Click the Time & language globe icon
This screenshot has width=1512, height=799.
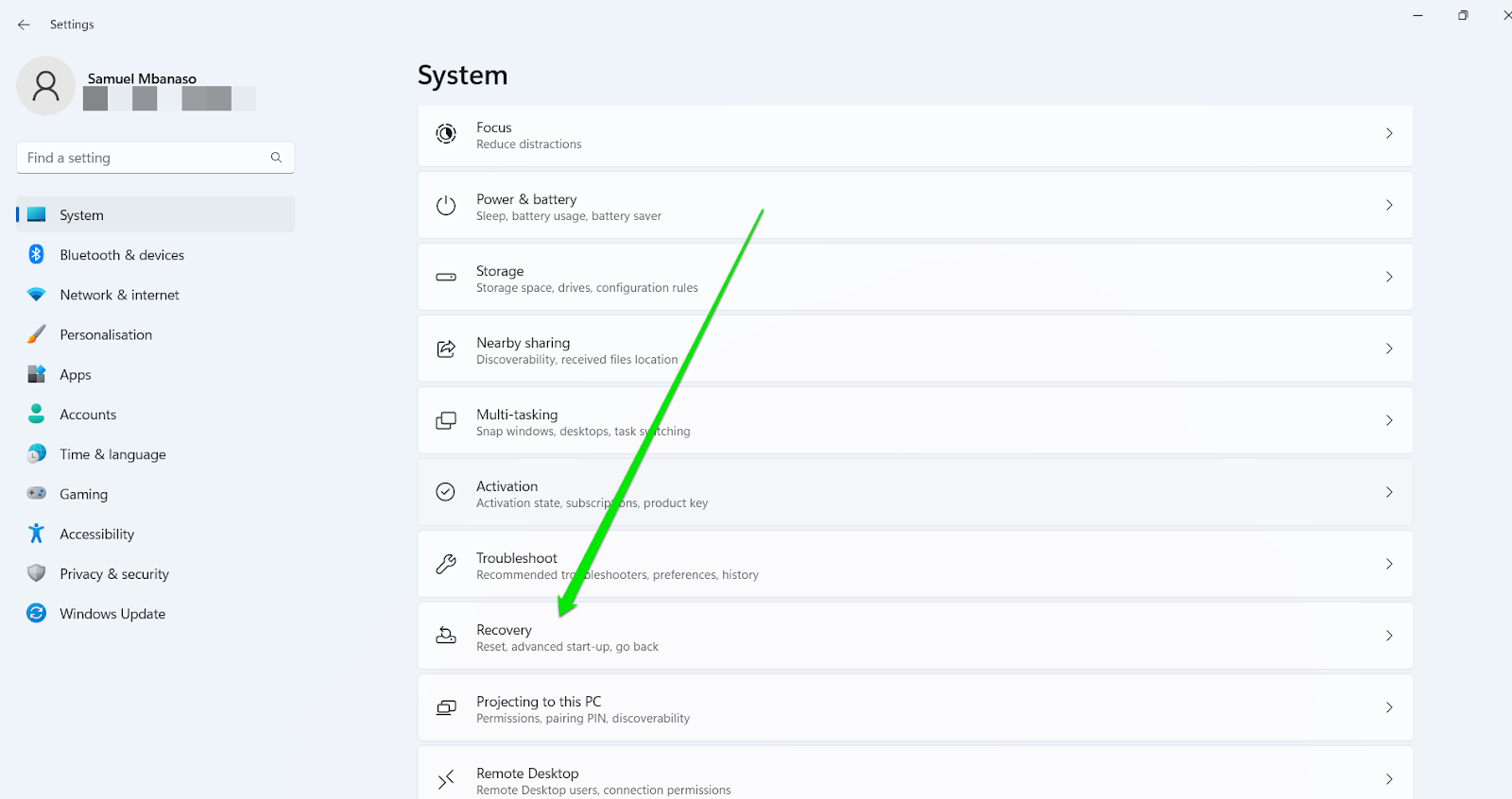37,453
